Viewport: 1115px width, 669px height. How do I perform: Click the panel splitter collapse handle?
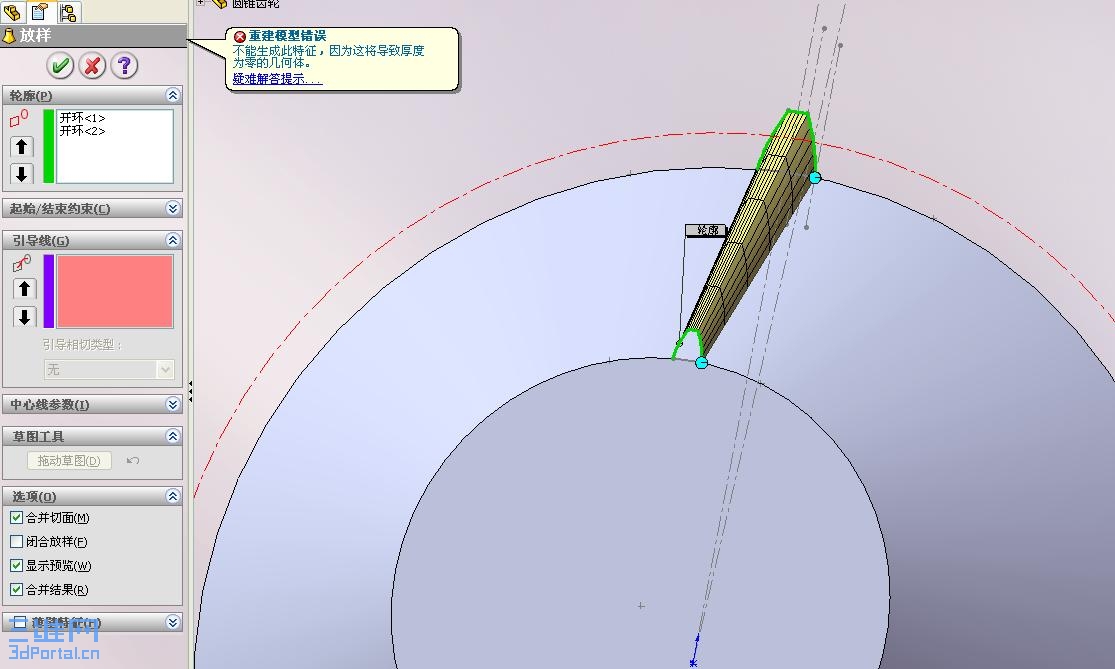tap(190, 391)
